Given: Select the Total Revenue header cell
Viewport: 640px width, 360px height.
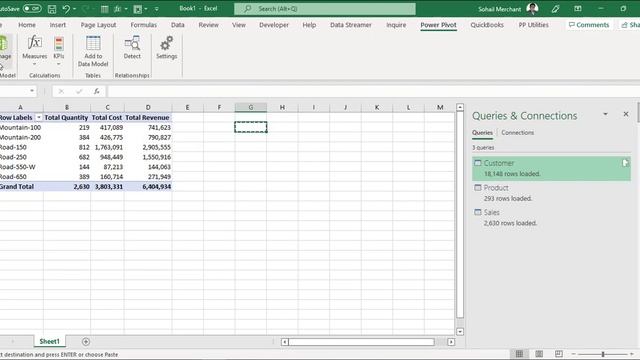Looking at the screenshot, I should point(148,118).
